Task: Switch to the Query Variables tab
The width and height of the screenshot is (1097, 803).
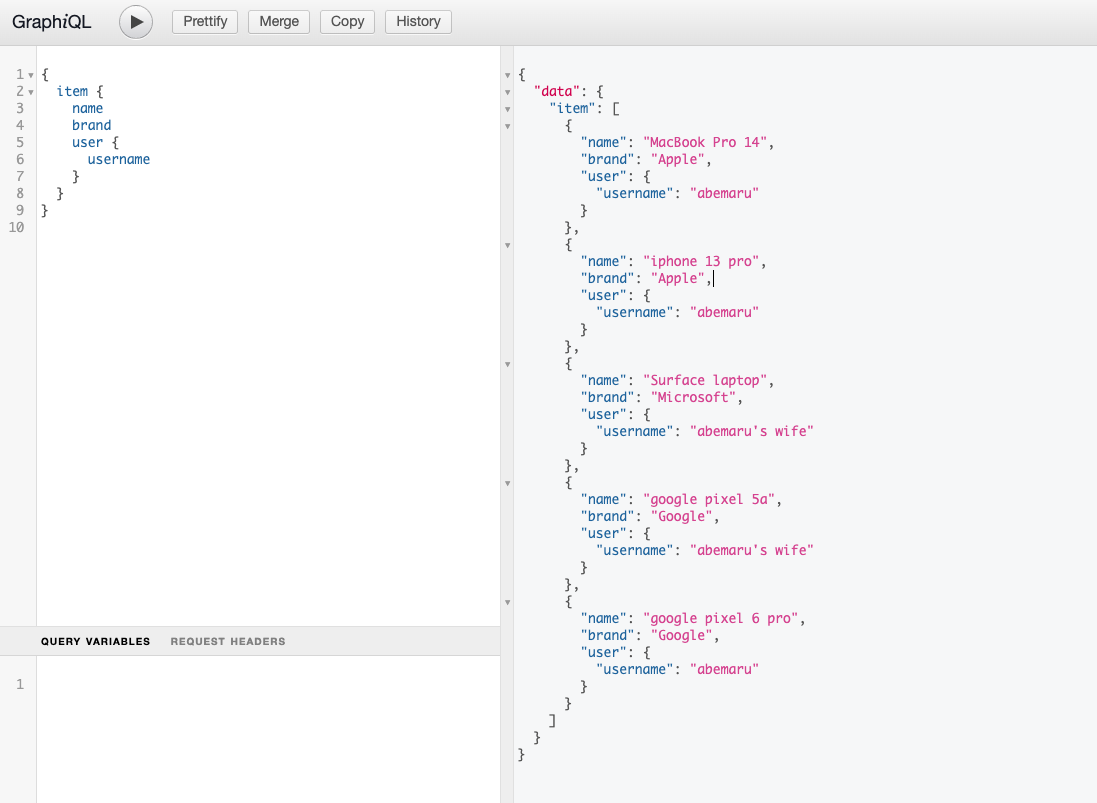Action: [95, 641]
